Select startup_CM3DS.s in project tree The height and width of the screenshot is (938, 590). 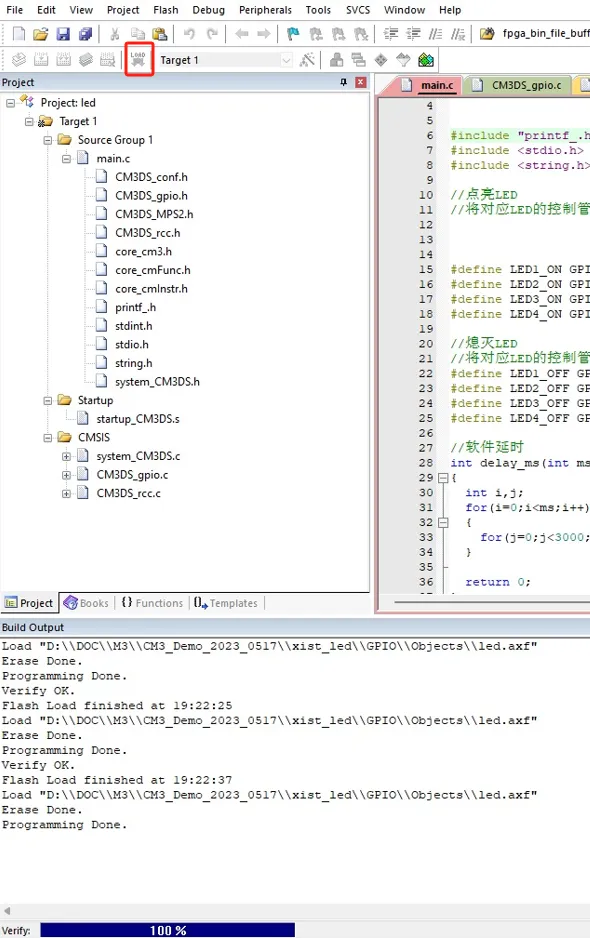click(x=138, y=419)
